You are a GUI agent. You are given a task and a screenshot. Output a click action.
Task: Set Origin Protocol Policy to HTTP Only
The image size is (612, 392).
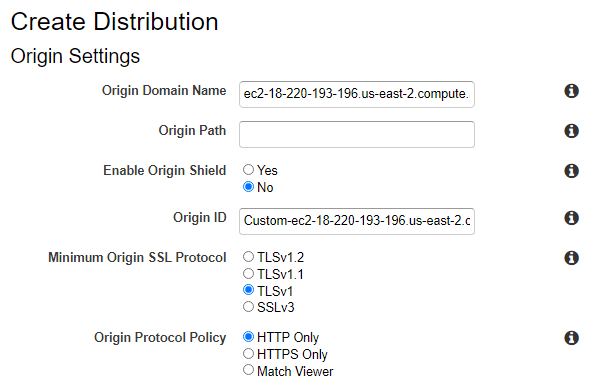point(248,337)
